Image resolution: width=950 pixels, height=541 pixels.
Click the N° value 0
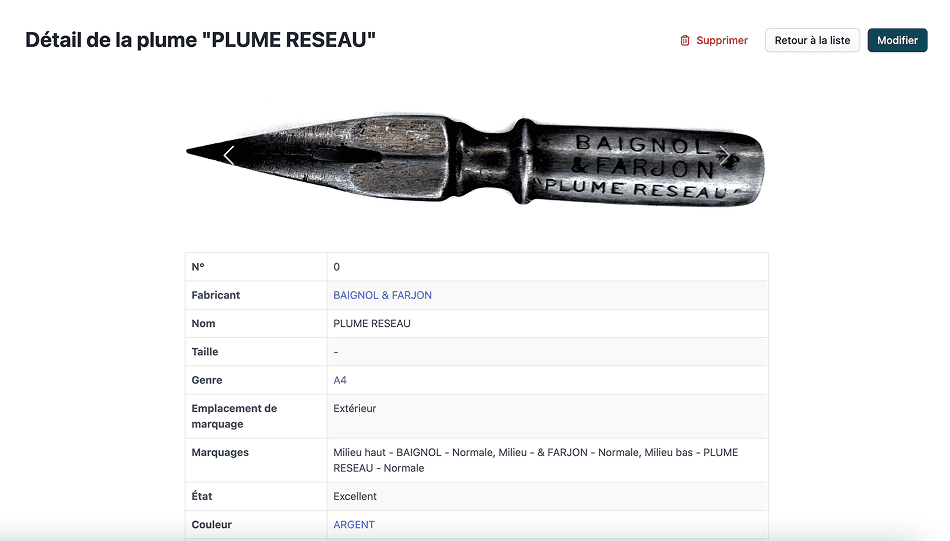pos(336,267)
